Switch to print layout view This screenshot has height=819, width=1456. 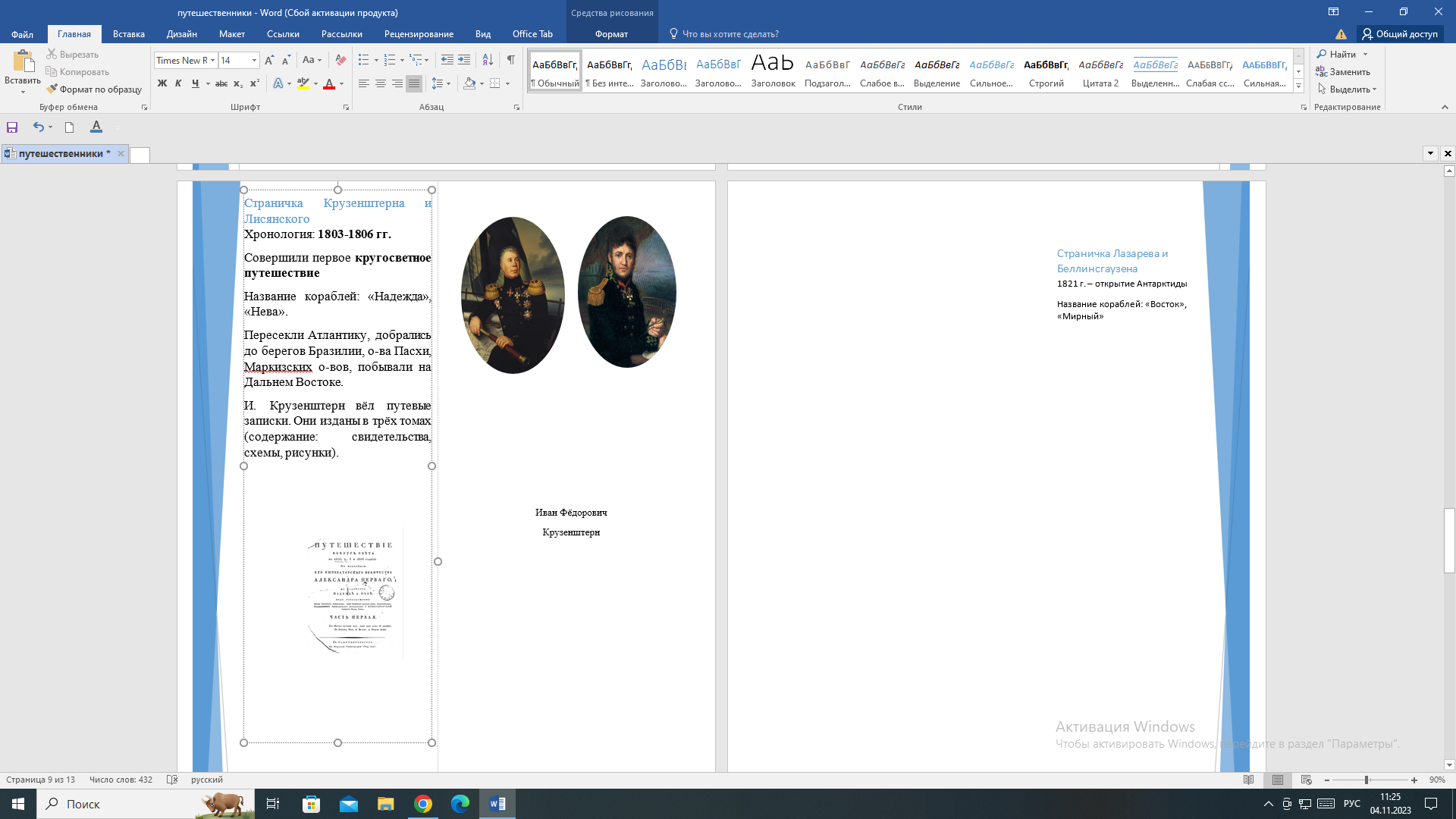click(1278, 780)
